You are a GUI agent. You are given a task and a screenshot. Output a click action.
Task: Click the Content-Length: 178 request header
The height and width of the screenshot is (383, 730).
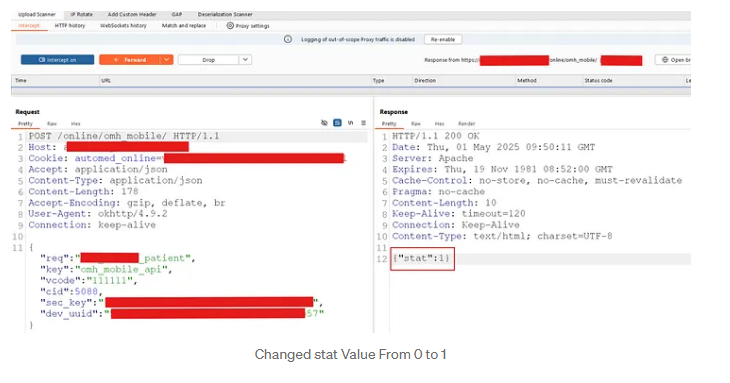tap(83, 192)
